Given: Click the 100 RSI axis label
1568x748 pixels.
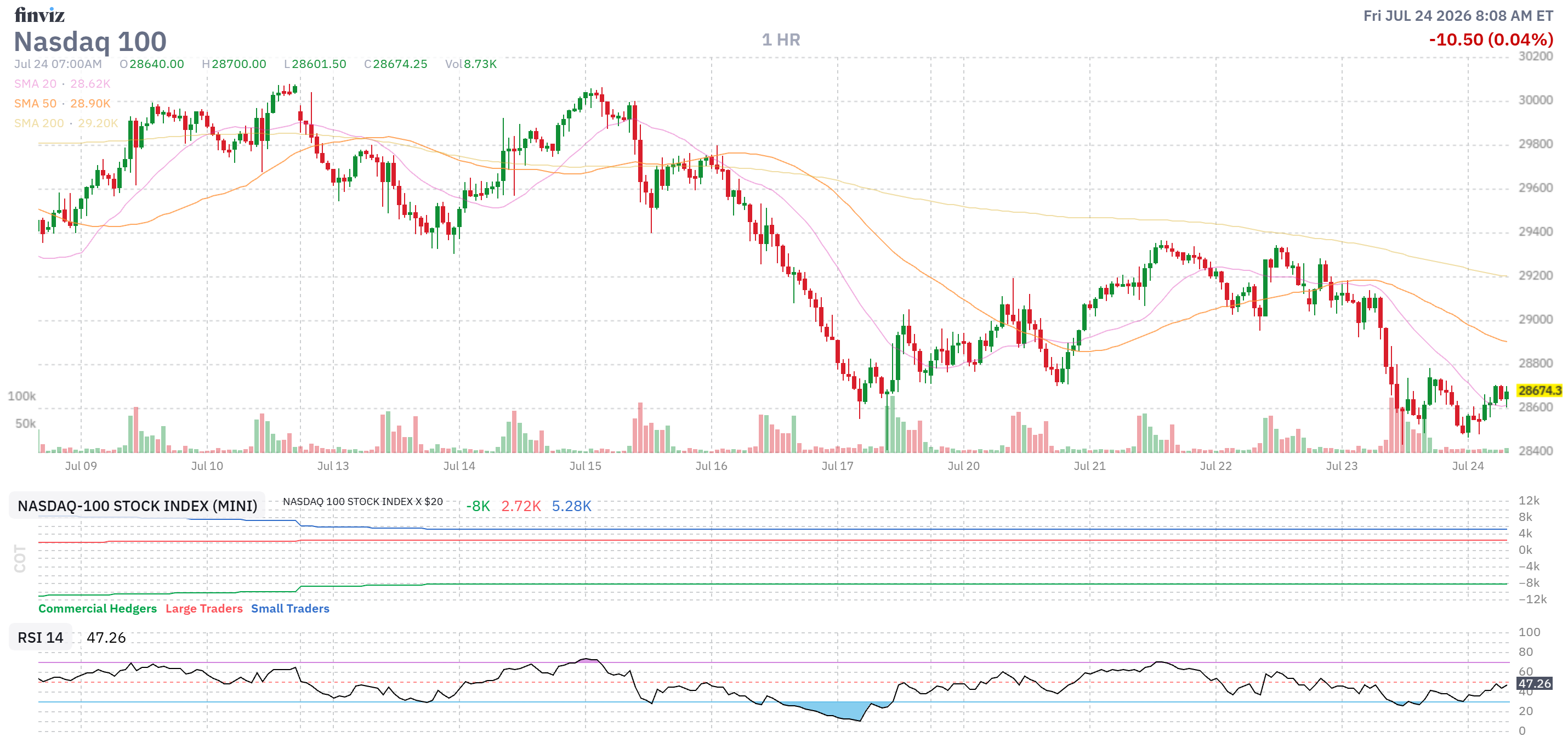Looking at the screenshot, I should pos(1529,632).
